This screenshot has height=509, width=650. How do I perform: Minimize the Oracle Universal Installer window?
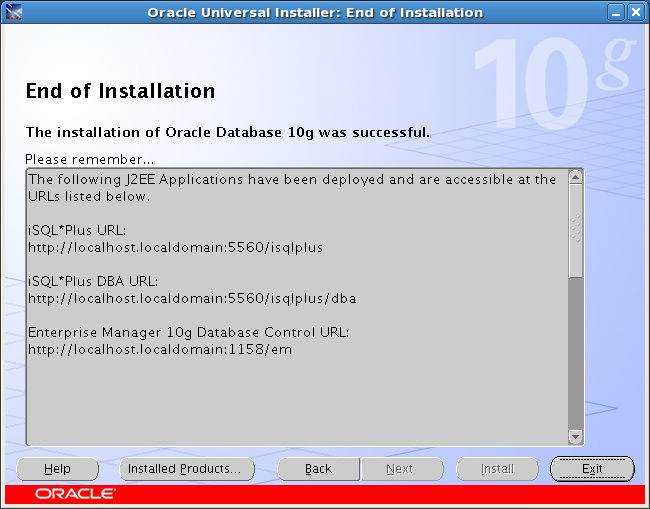coord(616,12)
